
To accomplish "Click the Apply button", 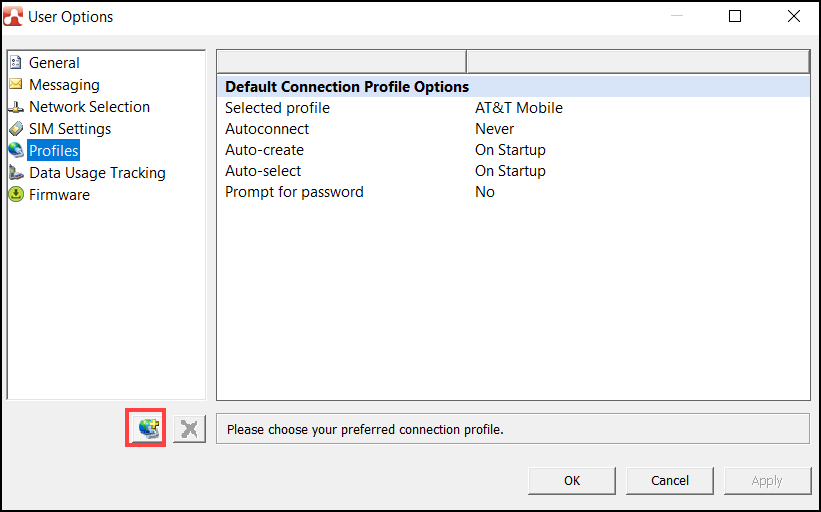I will coord(767,480).
